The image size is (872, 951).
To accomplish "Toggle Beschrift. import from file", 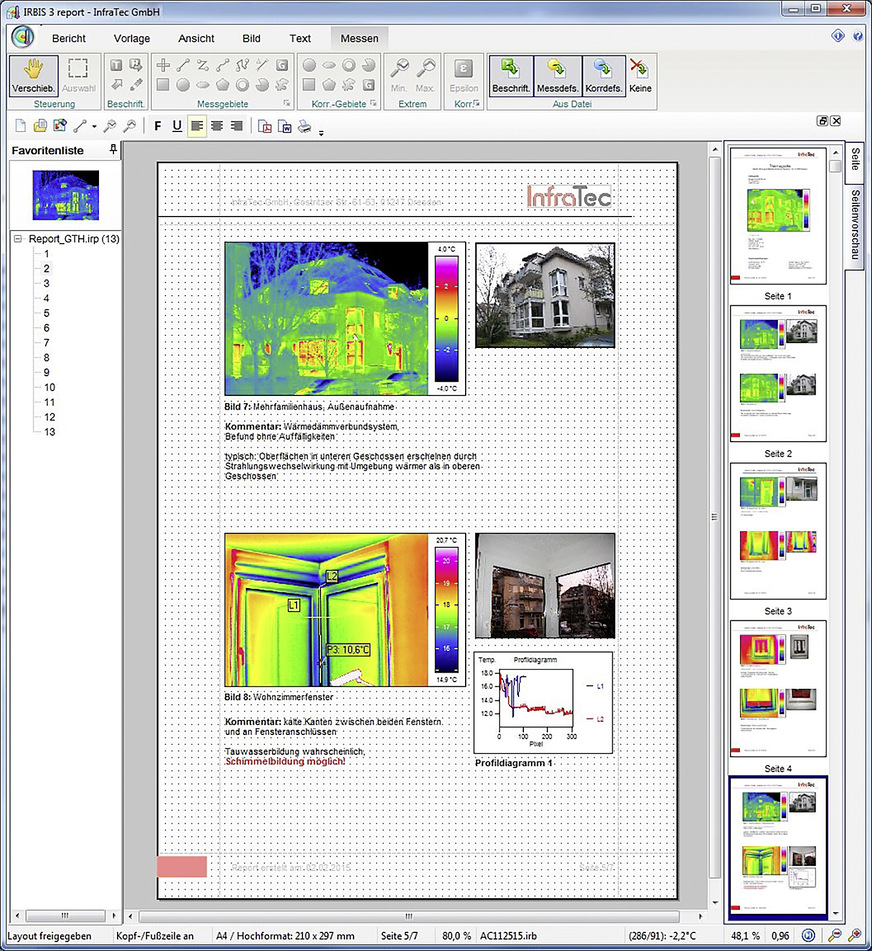I will 510,75.
